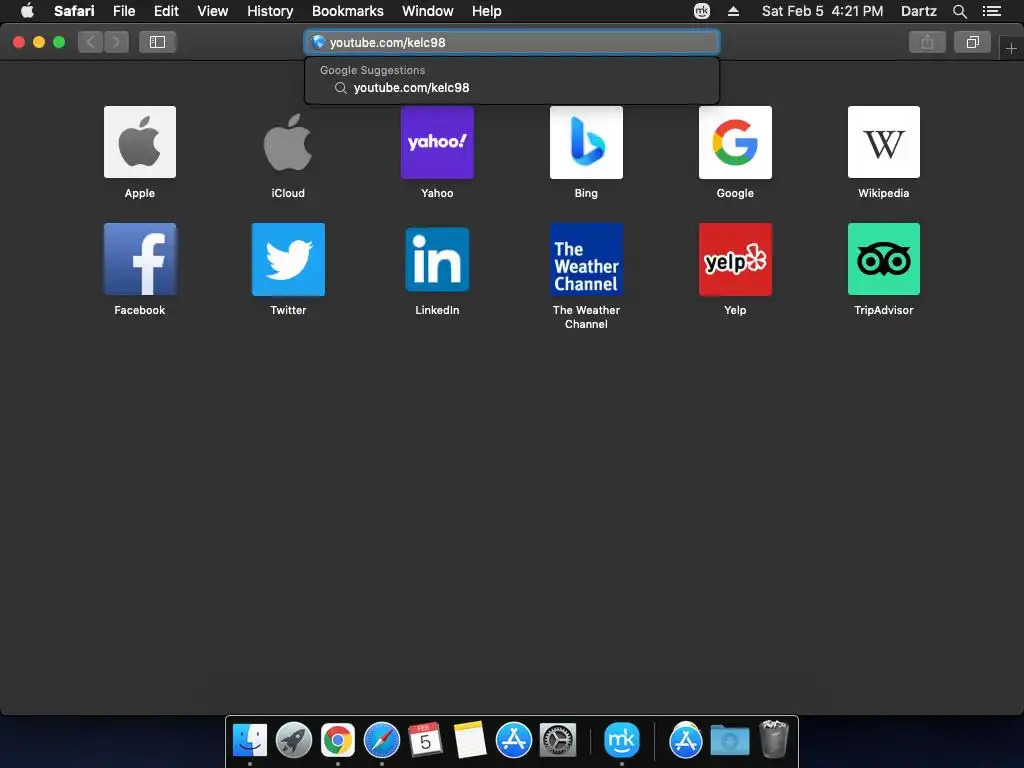Open the Google favorite tile
Image resolution: width=1024 pixels, height=768 pixels.
[735, 142]
